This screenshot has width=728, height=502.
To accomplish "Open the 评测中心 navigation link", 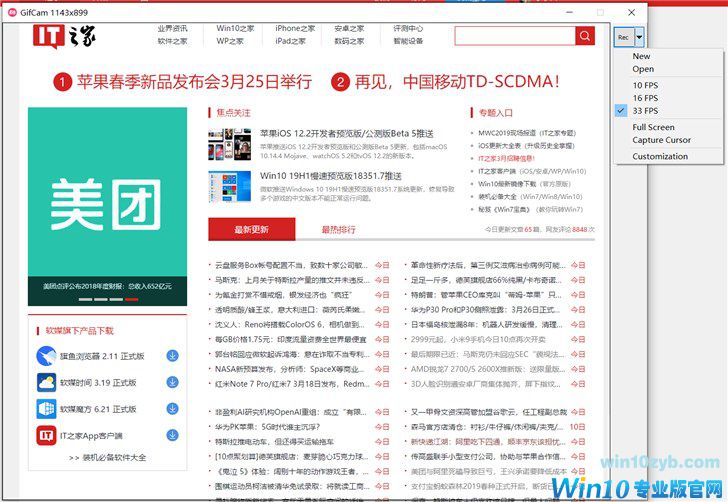I will (x=408, y=28).
